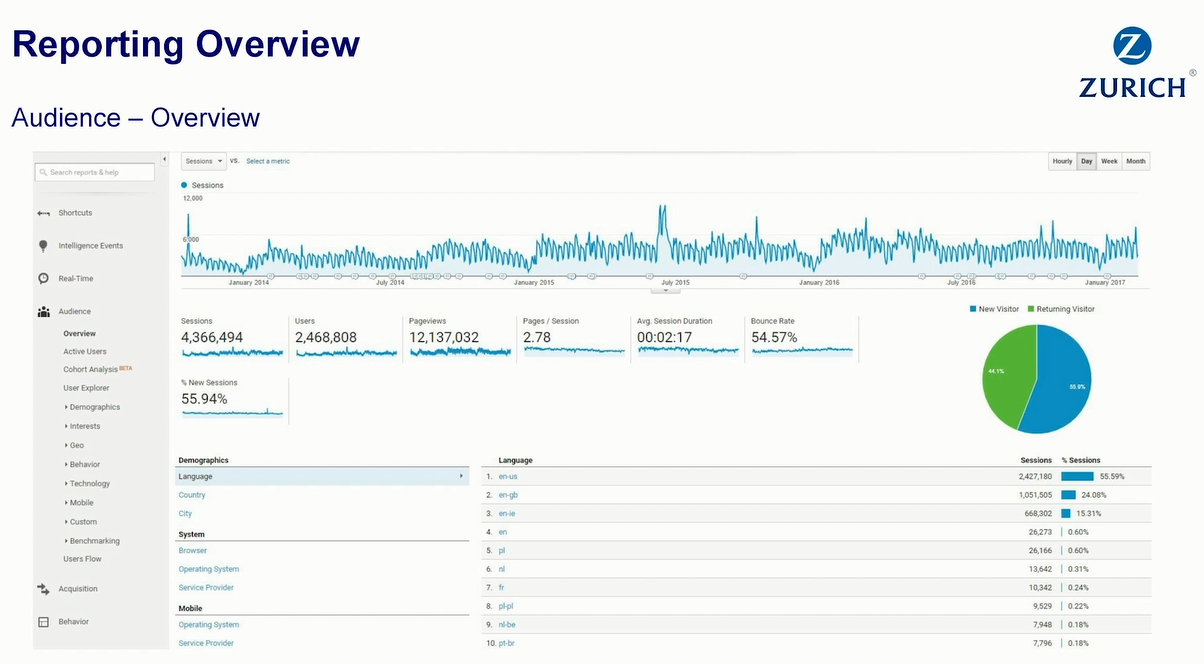This screenshot has height=664, width=1204.
Task: Click the Sessions chart legend dot
Action: pyautogui.click(x=185, y=185)
